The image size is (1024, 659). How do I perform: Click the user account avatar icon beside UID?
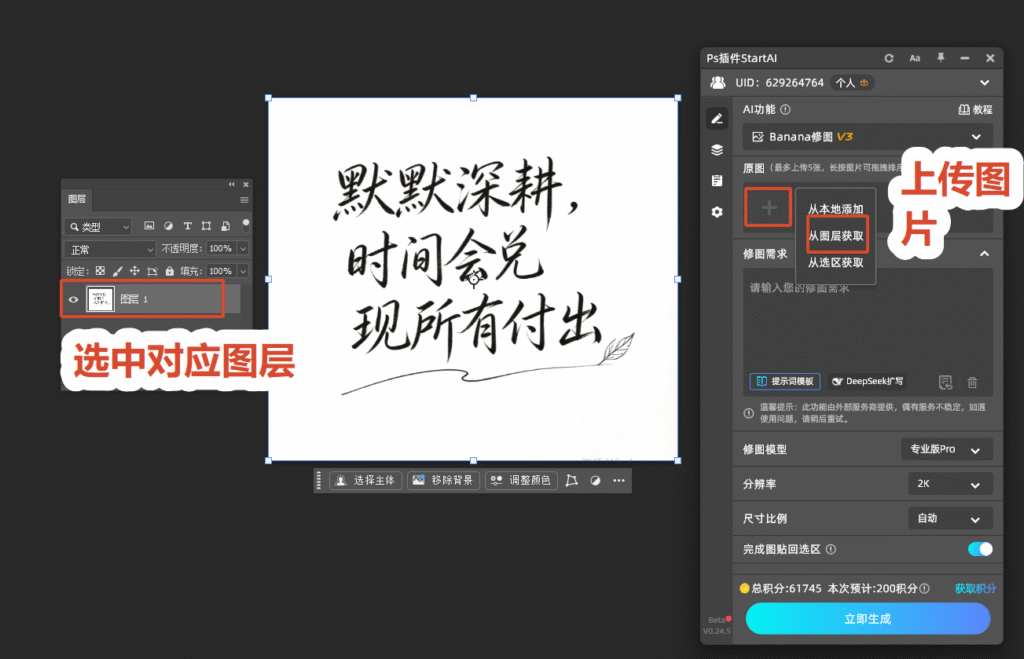718,82
